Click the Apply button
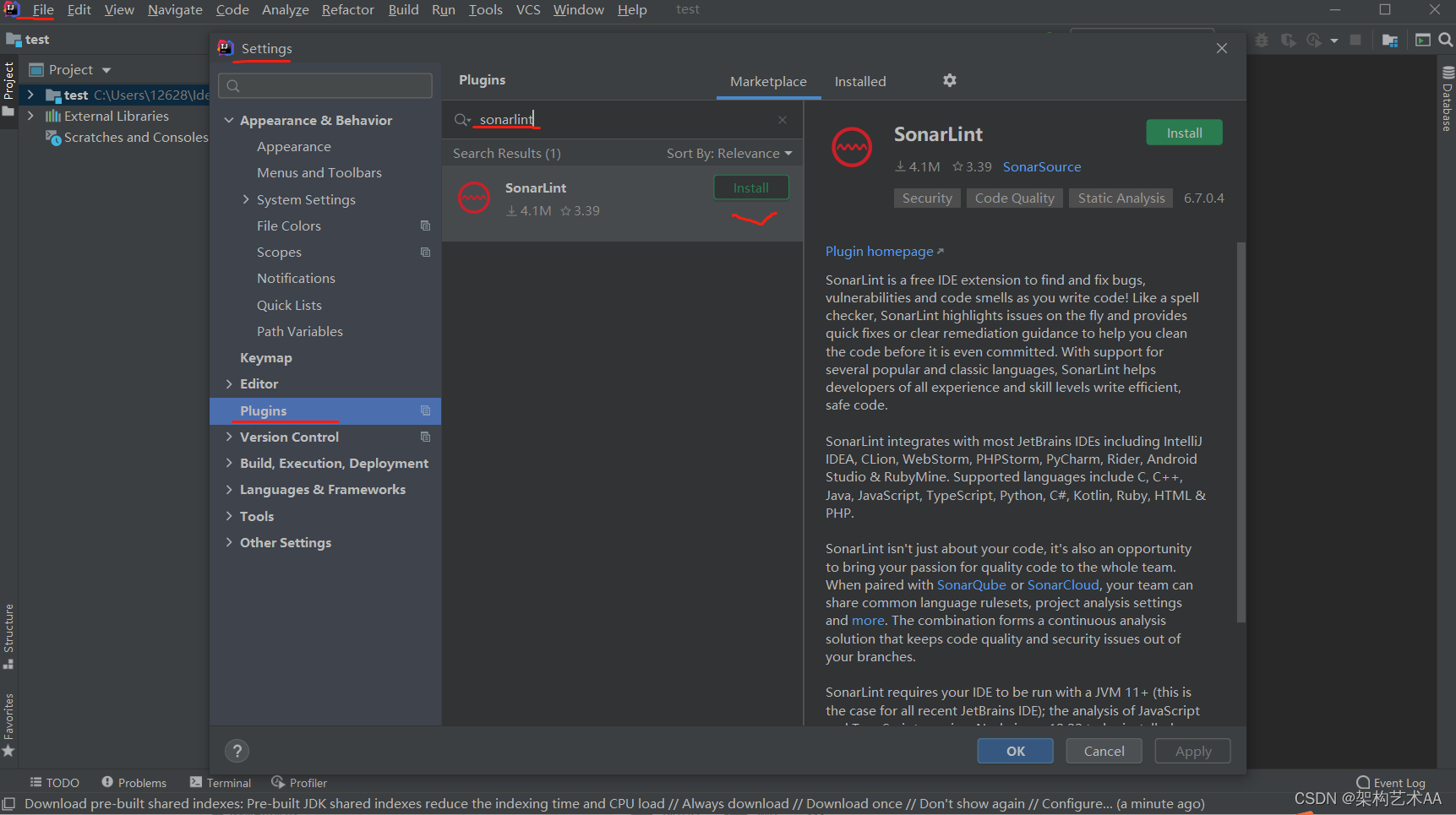 point(1193,751)
